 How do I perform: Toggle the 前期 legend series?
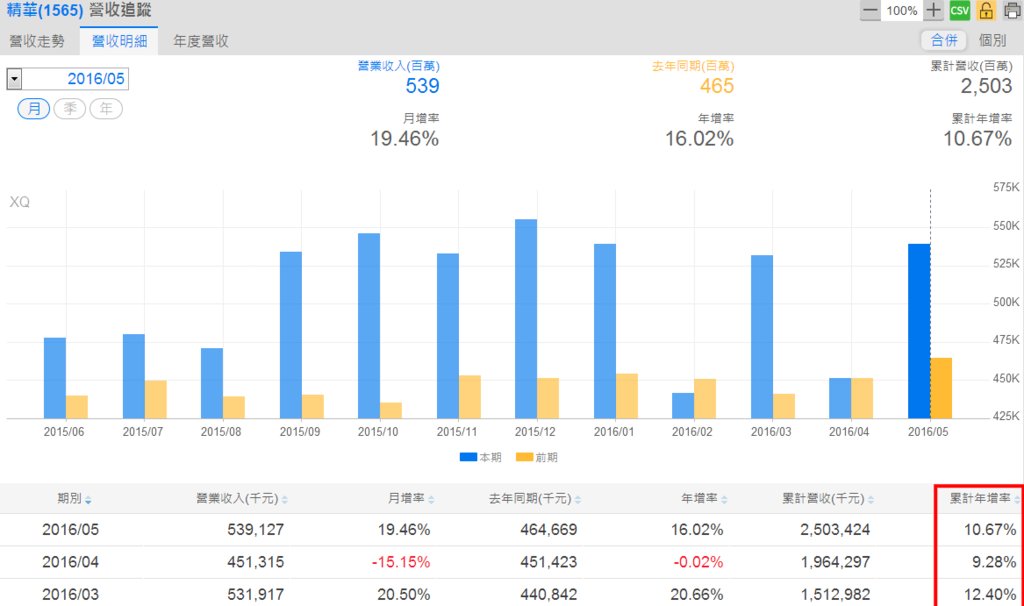(537, 457)
